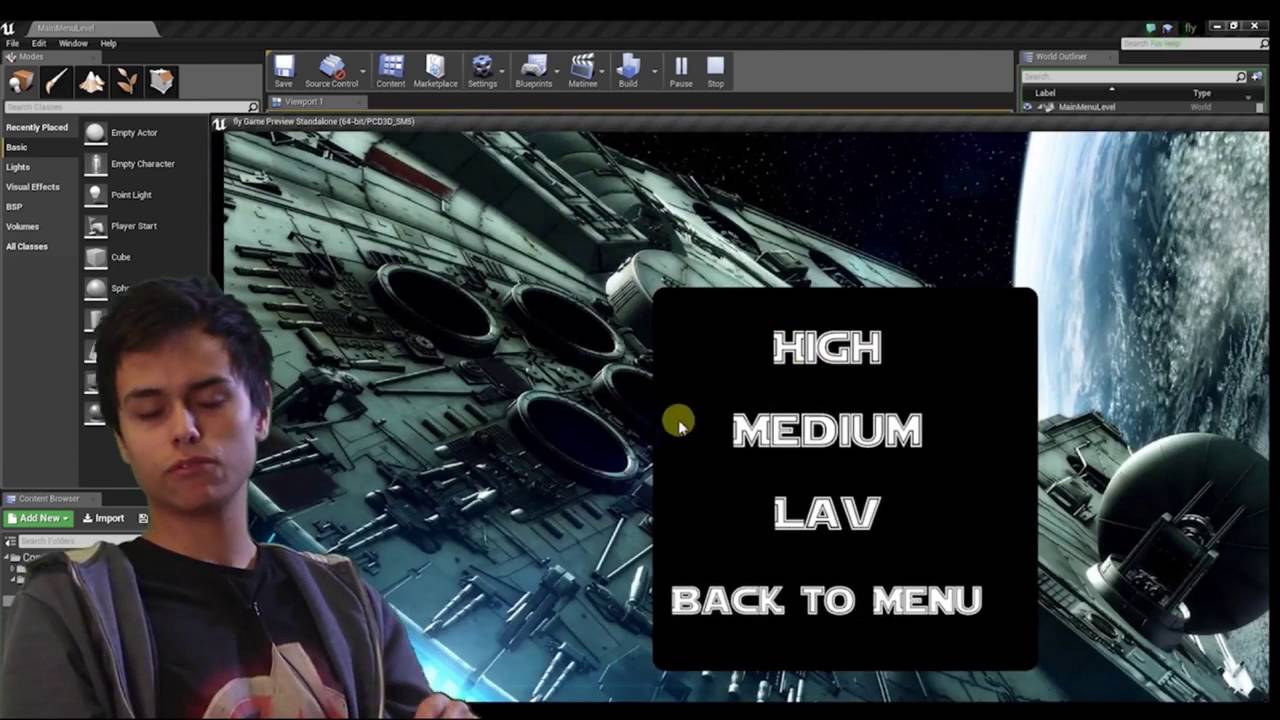Select the Place mode icon
The width and height of the screenshot is (1280, 720).
[x=21, y=81]
